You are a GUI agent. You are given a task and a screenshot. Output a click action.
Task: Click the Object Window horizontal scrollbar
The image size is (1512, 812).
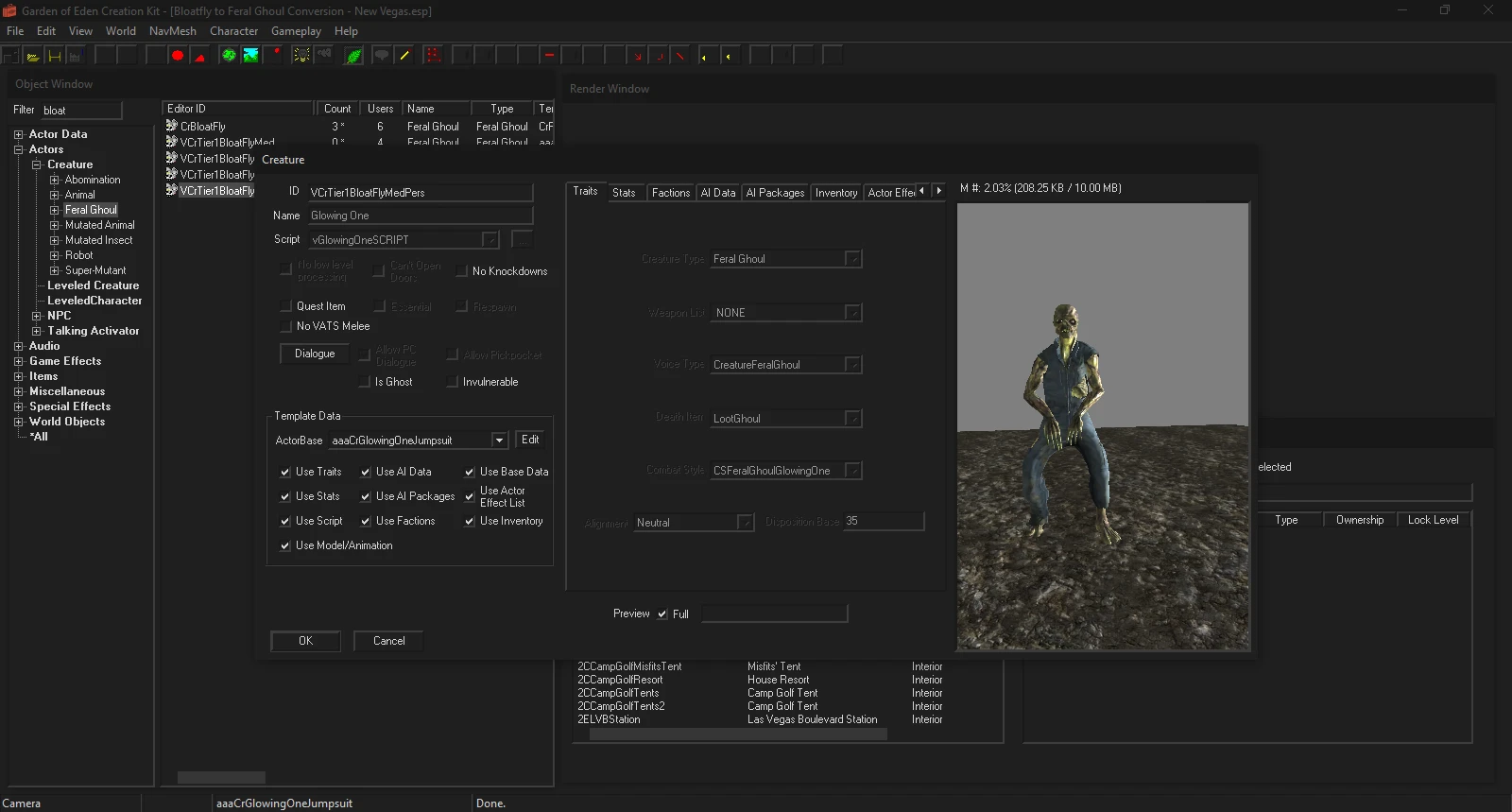(221, 778)
